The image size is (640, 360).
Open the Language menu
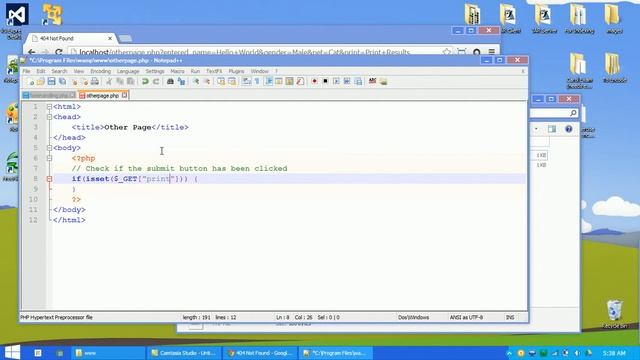128,71
